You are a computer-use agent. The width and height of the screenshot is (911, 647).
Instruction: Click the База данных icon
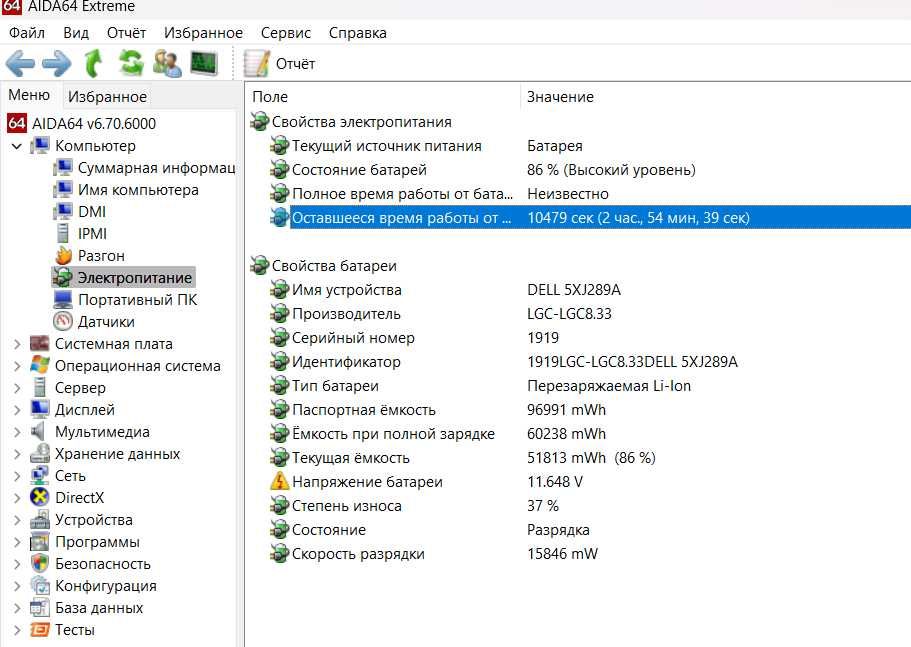tap(40, 608)
